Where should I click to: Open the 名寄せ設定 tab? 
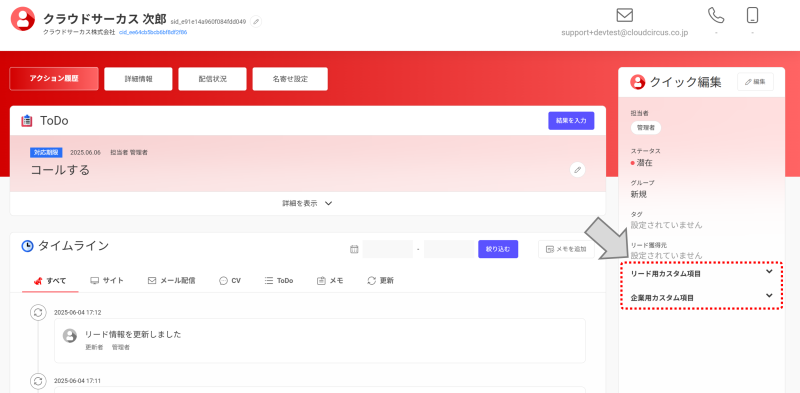tap(290, 79)
